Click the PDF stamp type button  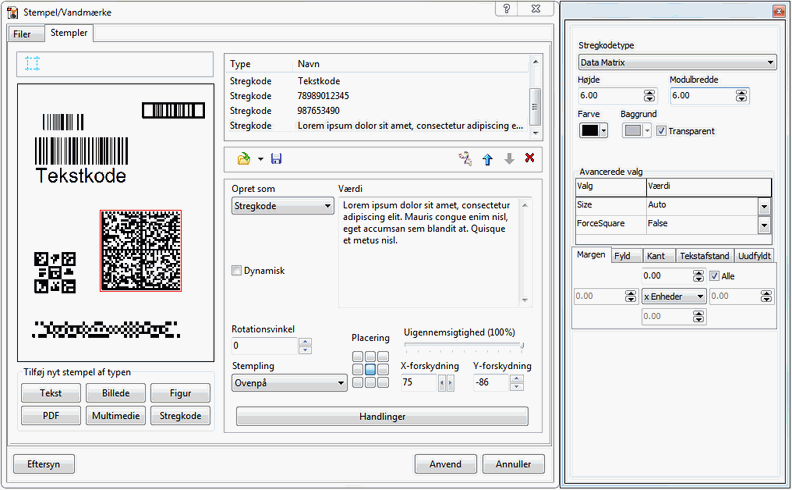coord(51,416)
